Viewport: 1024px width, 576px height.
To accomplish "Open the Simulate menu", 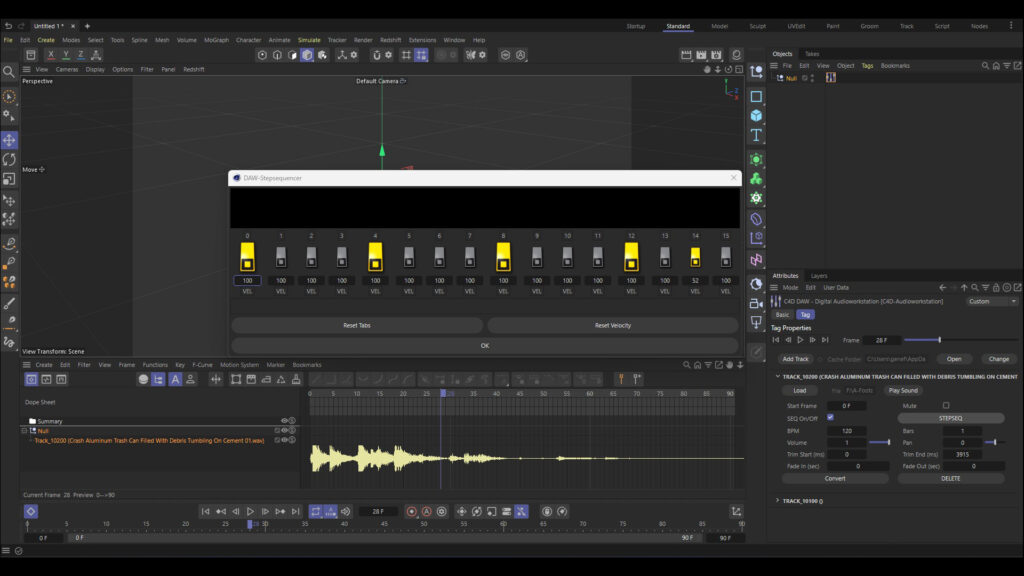I will (309, 40).
